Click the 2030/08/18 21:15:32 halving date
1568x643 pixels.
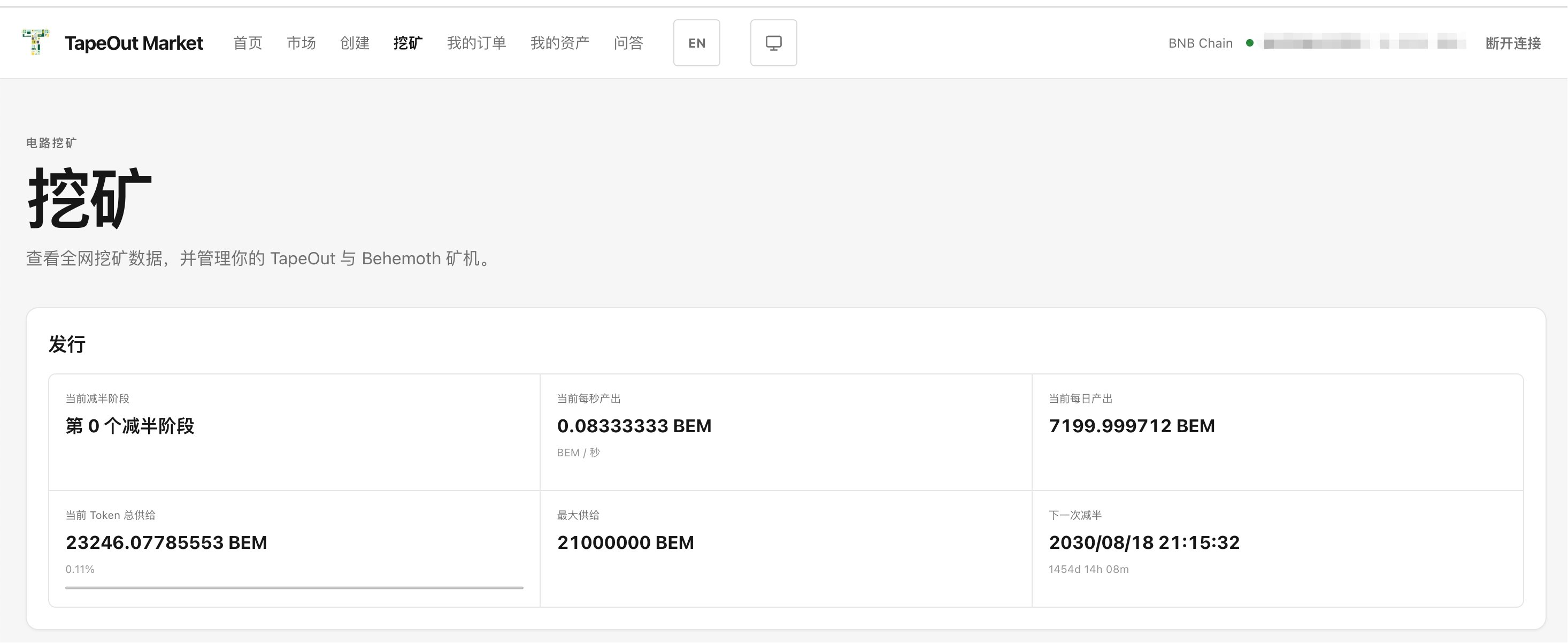[x=1144, y=542]
